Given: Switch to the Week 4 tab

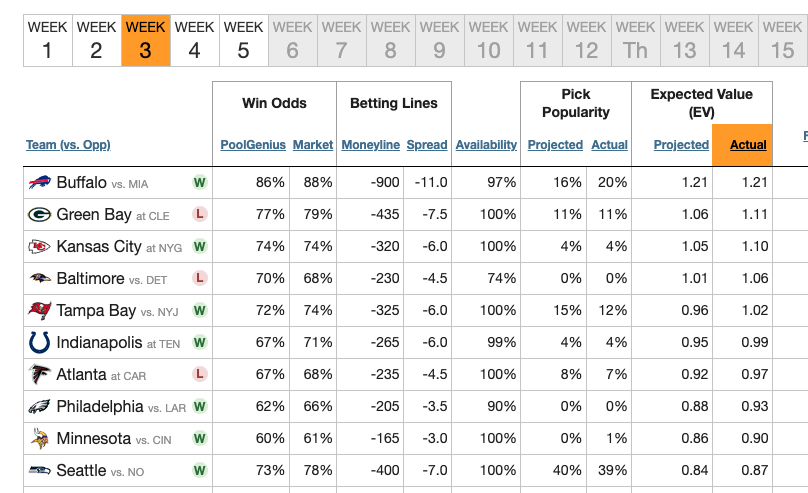Looking at the screenshot, I should click(x=194, y=40).
